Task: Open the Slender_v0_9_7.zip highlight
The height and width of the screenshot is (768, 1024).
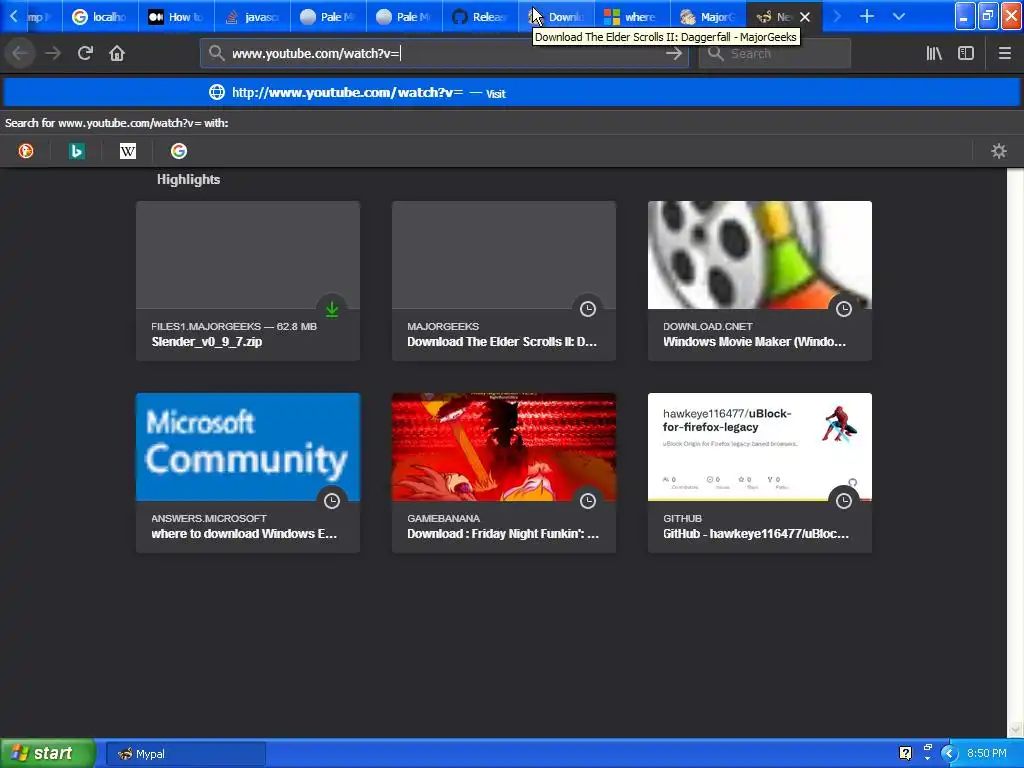Action: coord(248,281)
